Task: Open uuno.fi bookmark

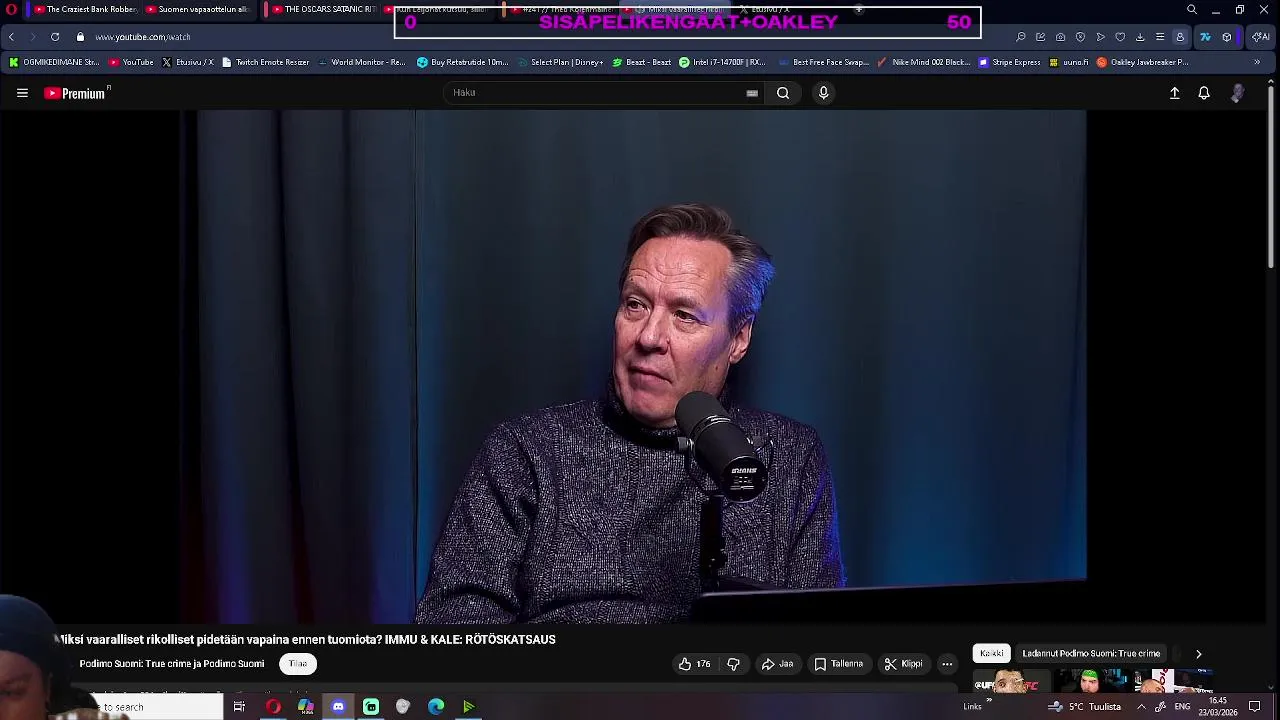Action: pos(1068,62)
